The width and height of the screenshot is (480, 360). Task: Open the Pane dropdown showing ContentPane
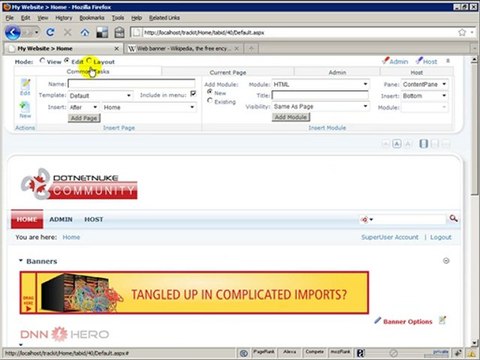[424, 84]
